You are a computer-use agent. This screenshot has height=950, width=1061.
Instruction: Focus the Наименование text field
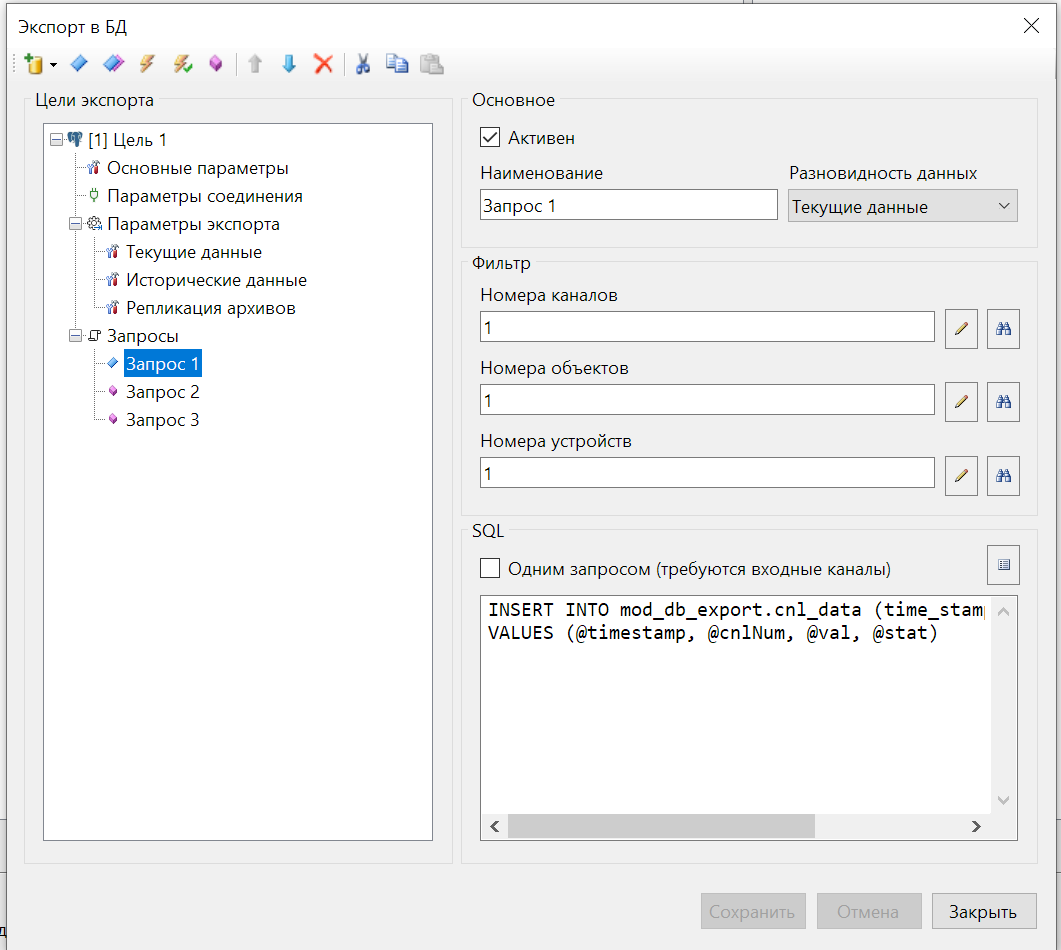point(629,205)
